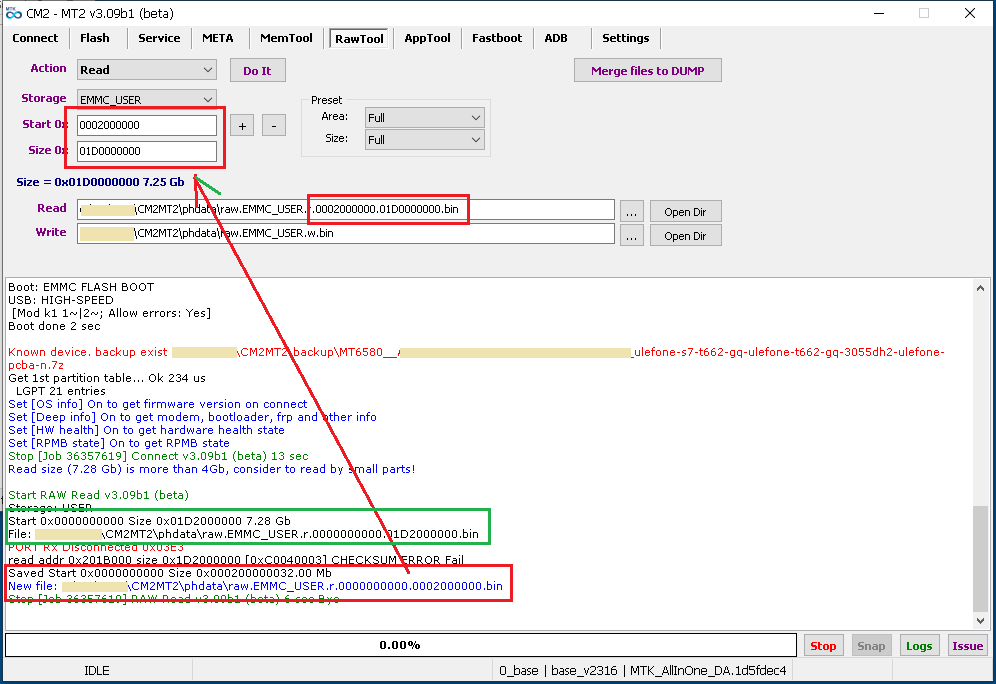
Task: Go to the Settings tab
Action: point(626,38)
